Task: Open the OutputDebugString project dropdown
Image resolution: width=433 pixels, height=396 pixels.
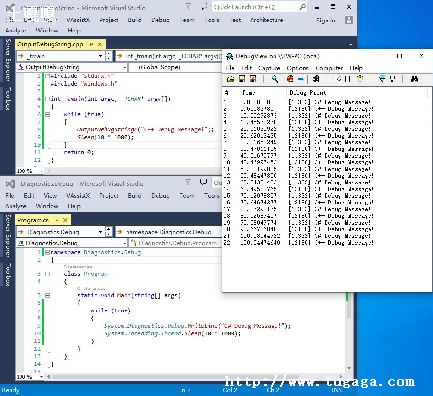Action: coord(72,67)
